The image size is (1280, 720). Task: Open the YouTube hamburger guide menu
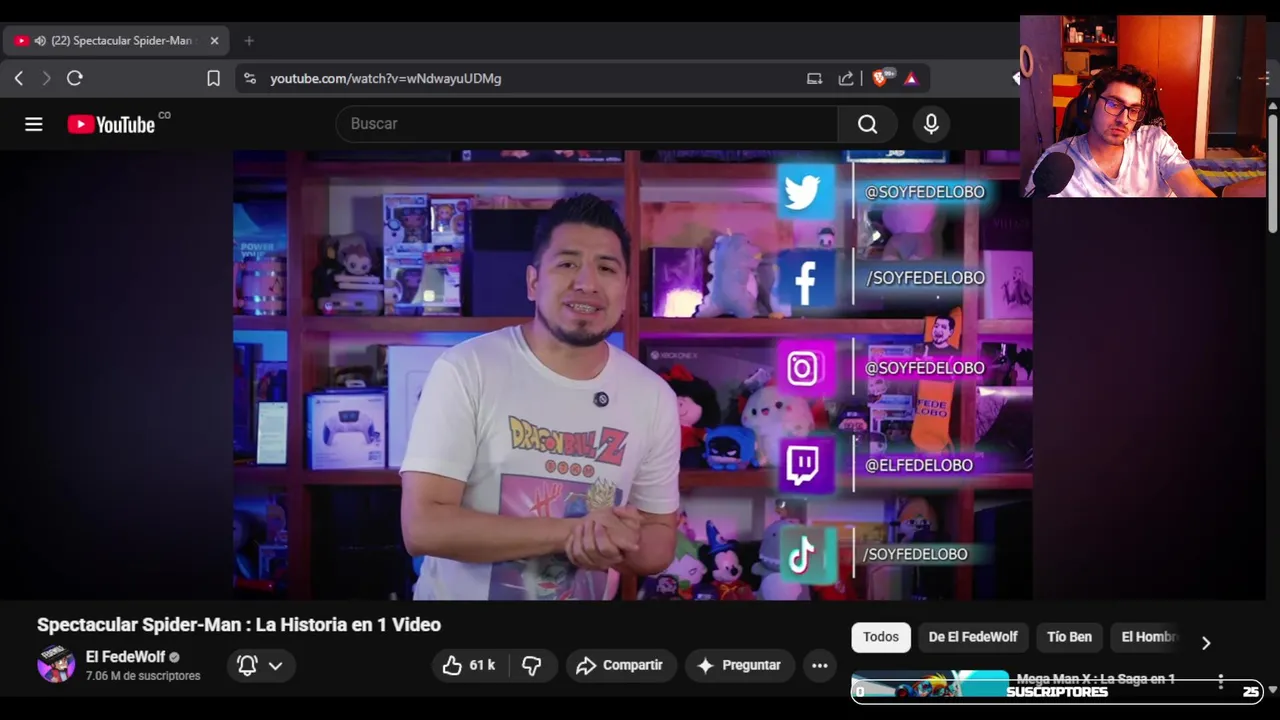pyautogui.click(x=34, y=124)
